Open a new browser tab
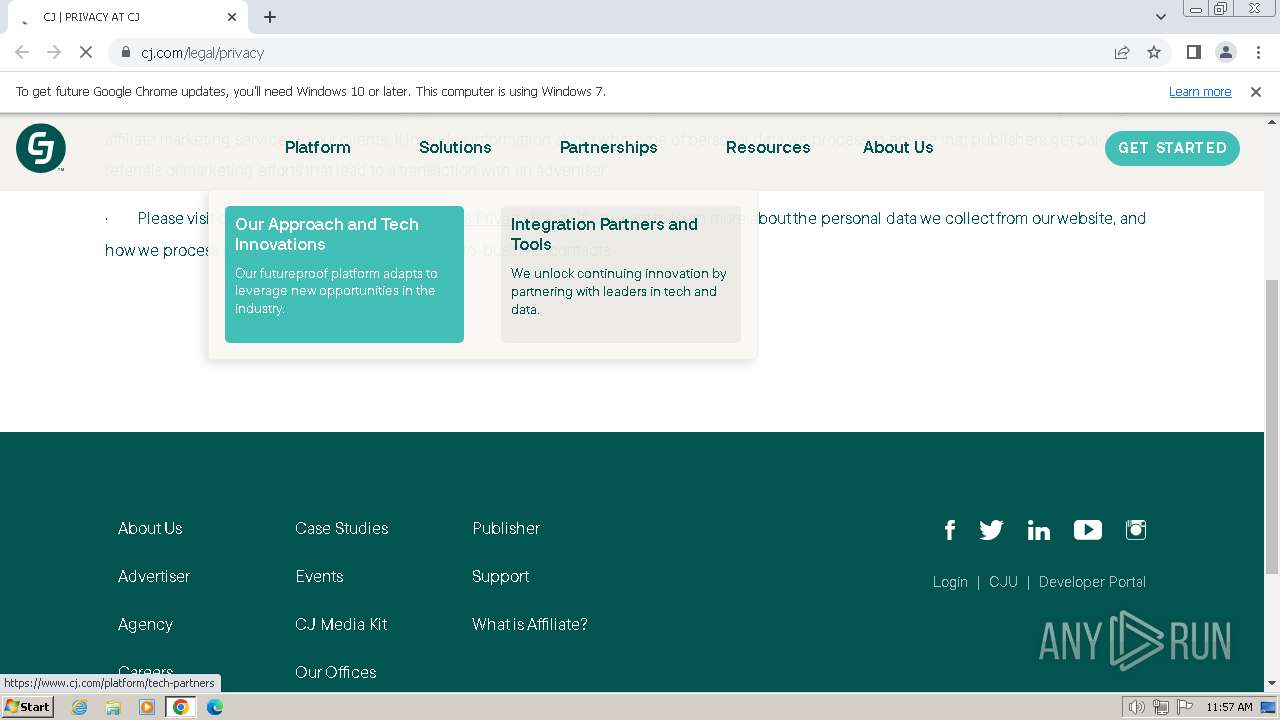This screenshot has width=1280, height=720. point(270,17)
